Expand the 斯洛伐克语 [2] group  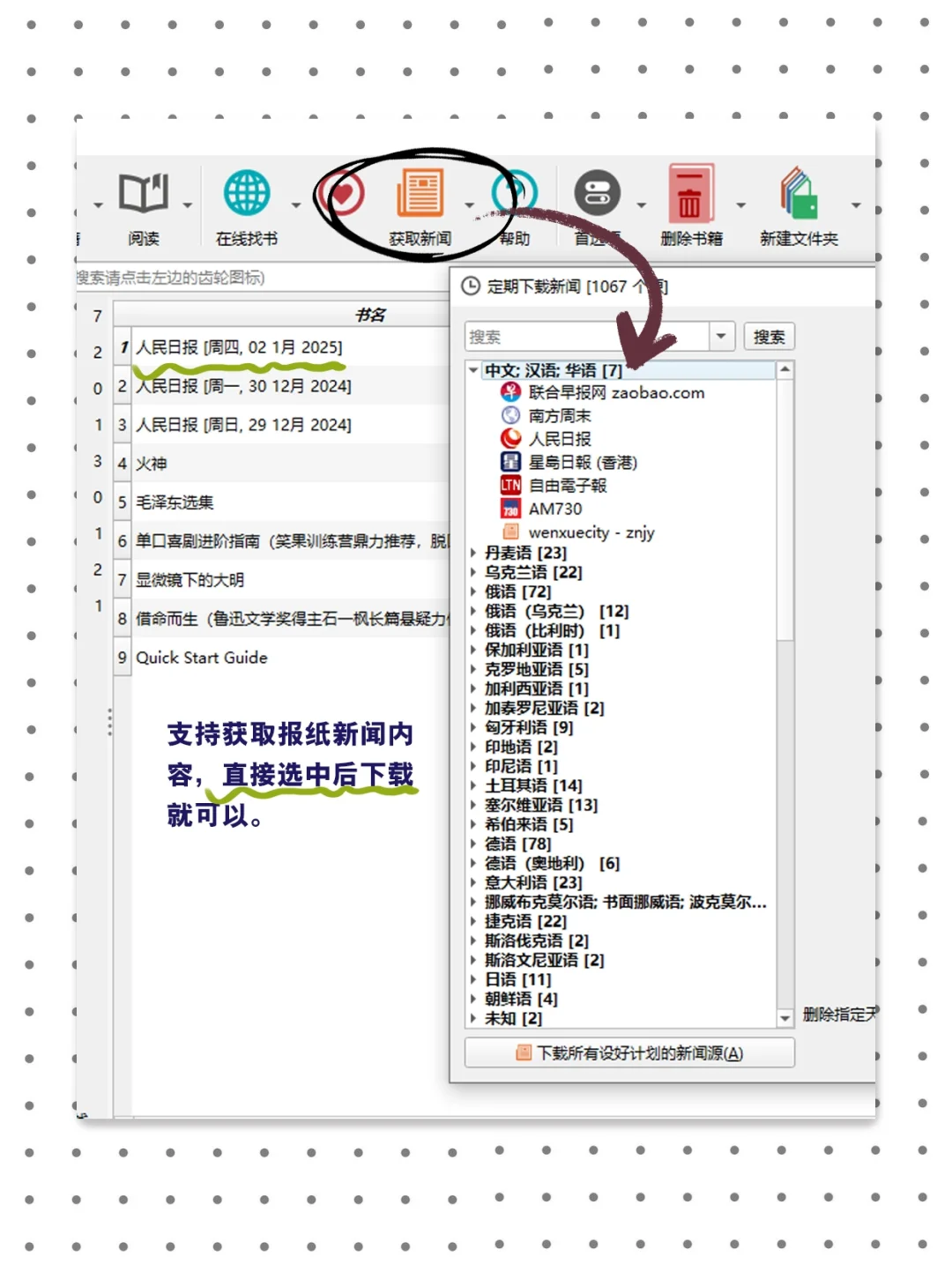pyautogui.click(x=473, y=941)
